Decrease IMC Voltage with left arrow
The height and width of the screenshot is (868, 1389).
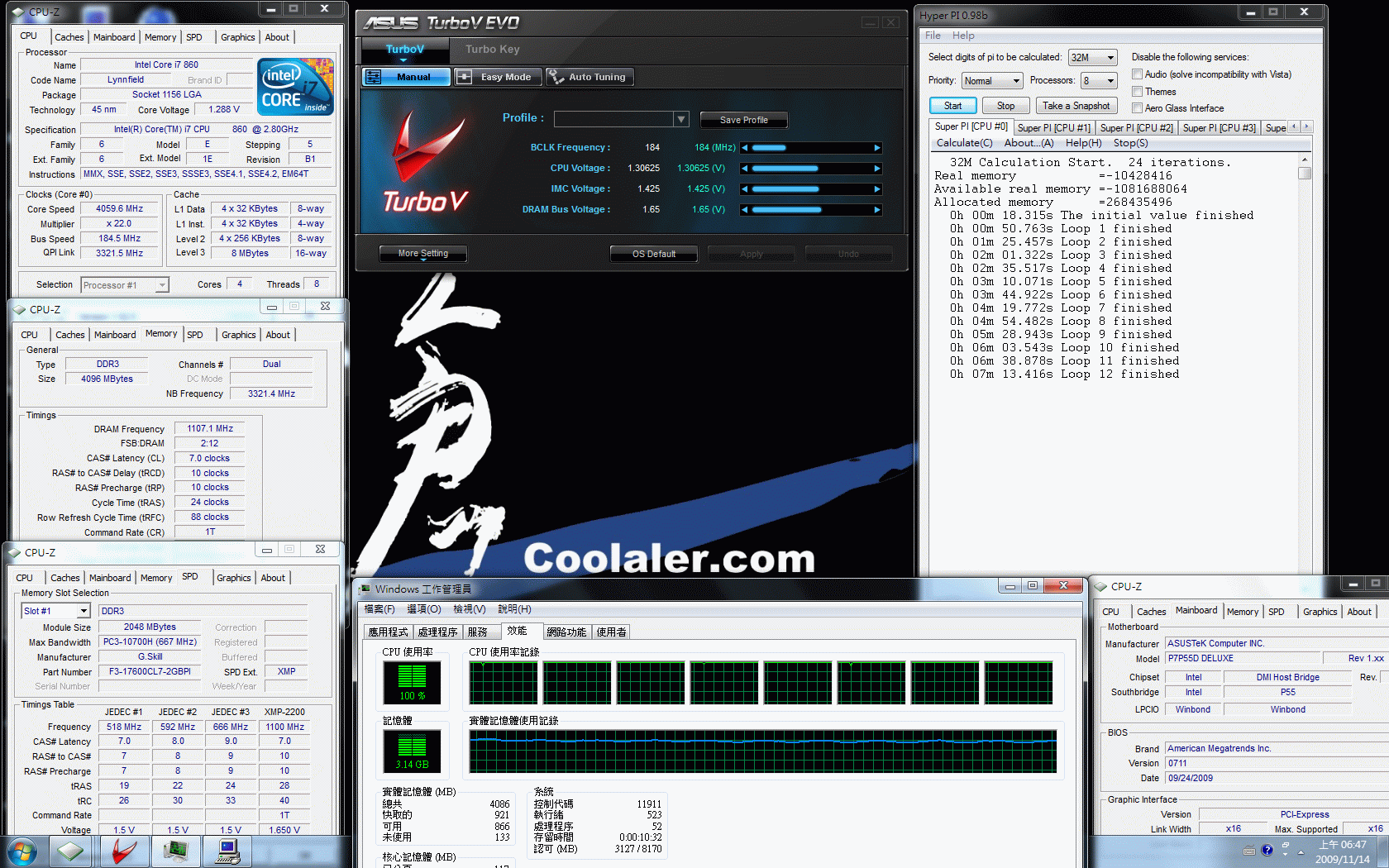coord(745,189)
